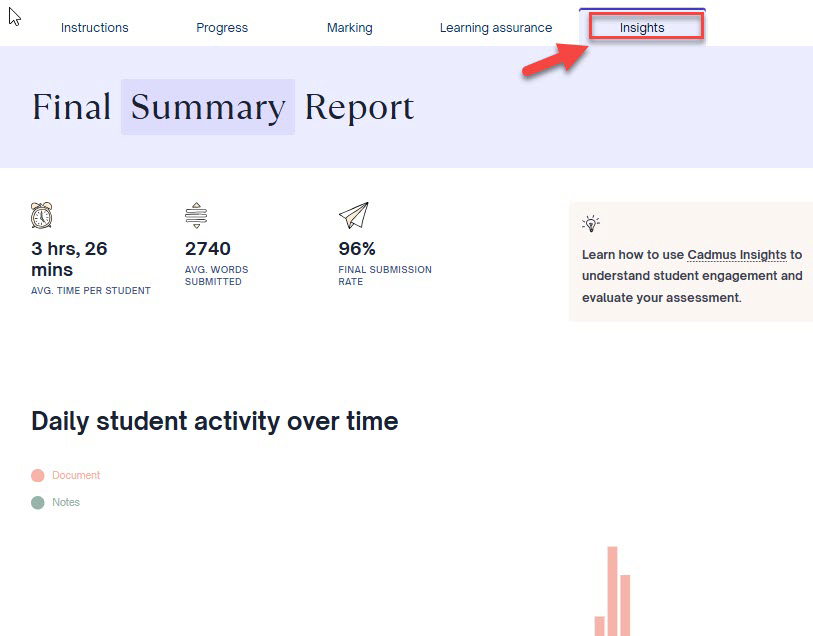Click the 3 hrs, 26 mins value
The image size is (813, 636).
pos(69,259)
